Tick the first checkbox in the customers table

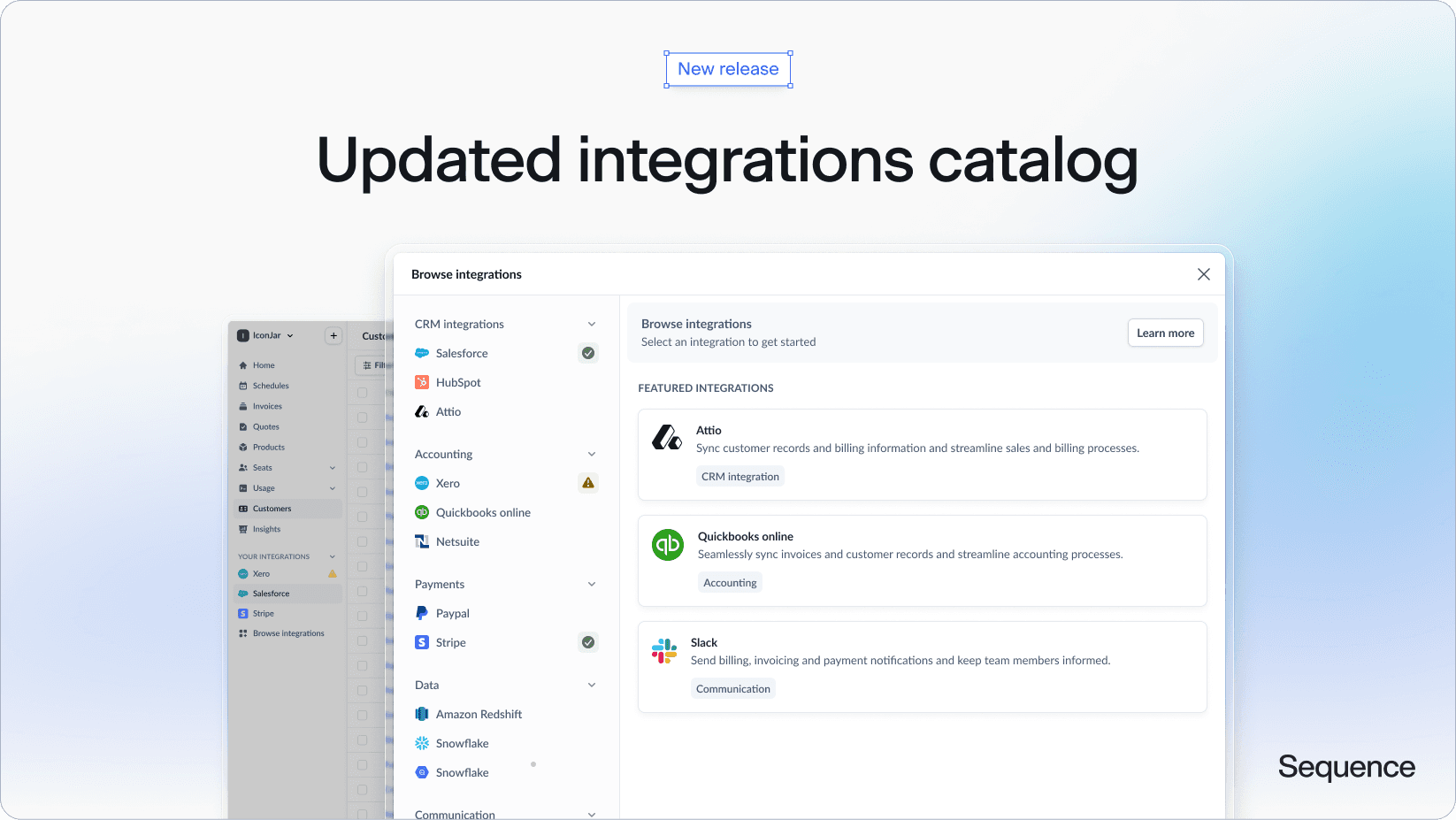click(x=362, y=392)
